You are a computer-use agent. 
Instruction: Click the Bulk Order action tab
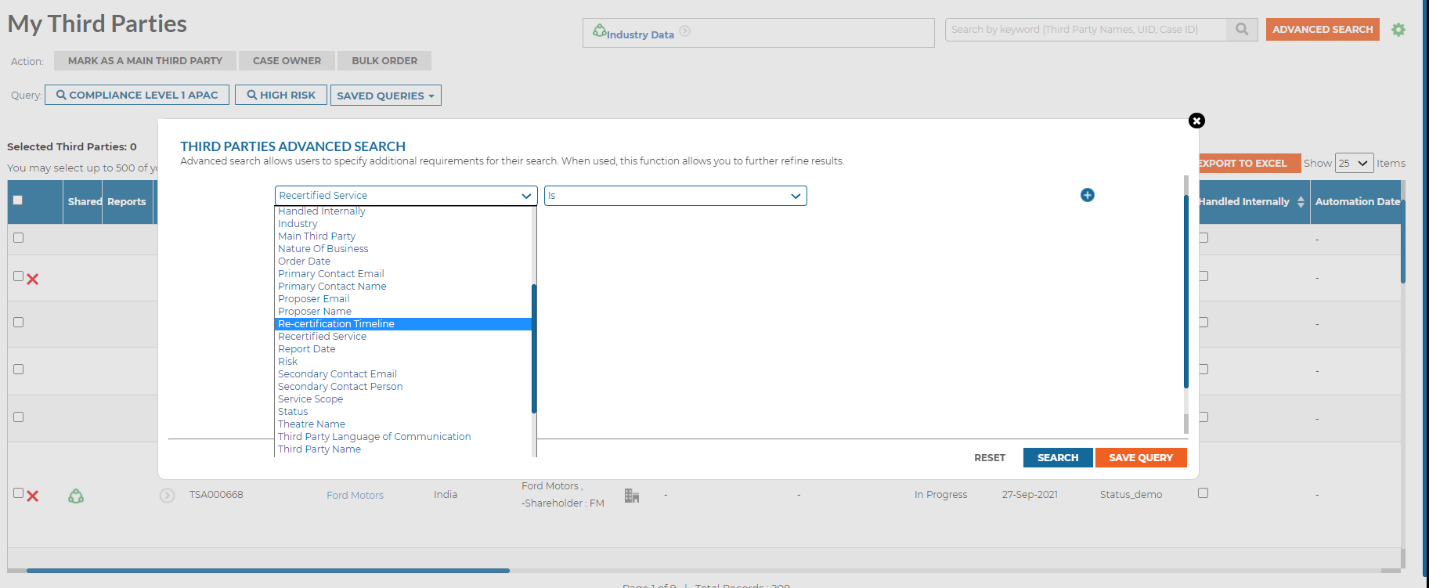(x=384, y=60)
